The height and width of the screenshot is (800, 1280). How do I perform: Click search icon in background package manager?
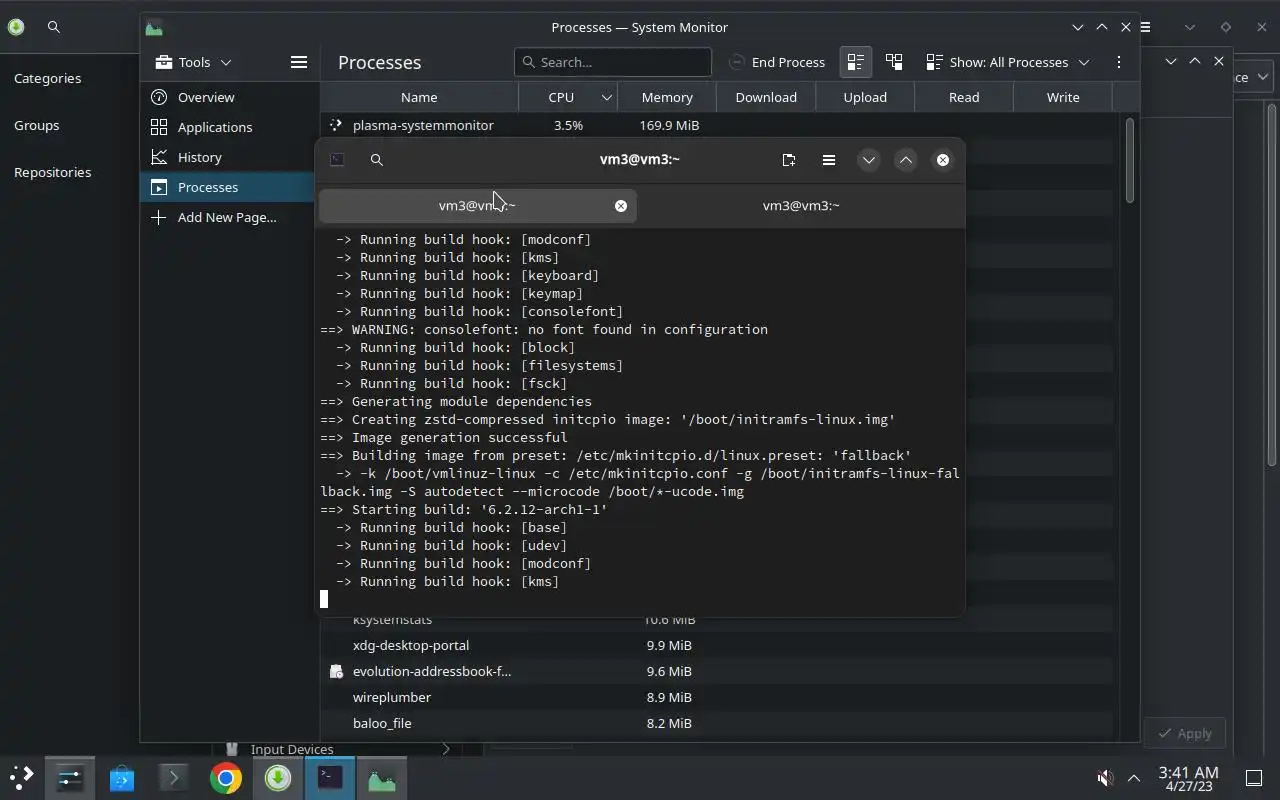click(x=54, y=27)
